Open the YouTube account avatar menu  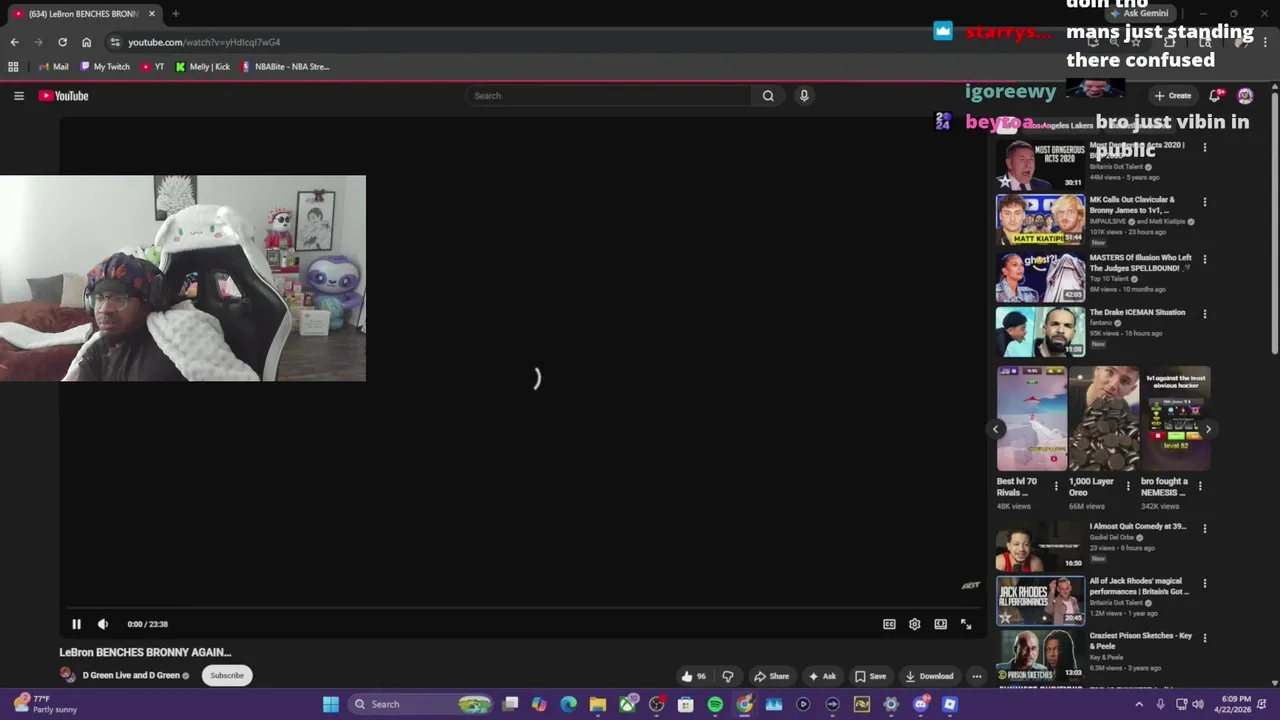coord(1245,96)
